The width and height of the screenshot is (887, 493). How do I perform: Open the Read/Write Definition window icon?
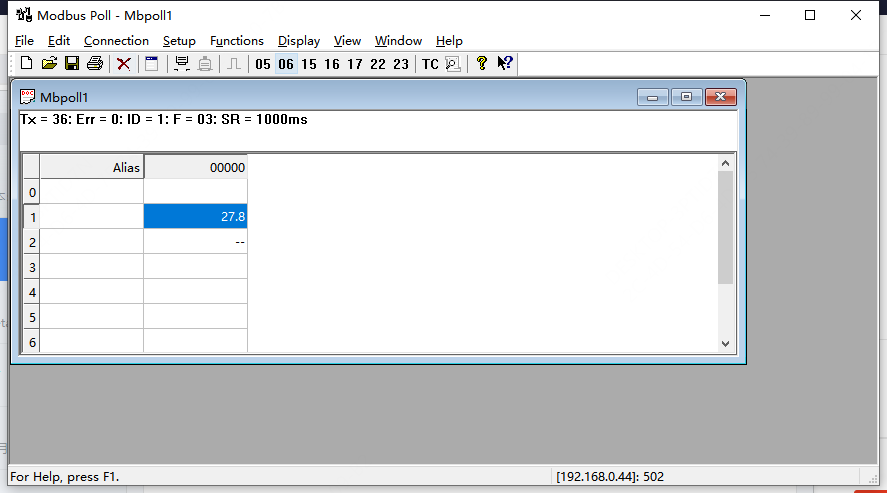tap(152, 63)
